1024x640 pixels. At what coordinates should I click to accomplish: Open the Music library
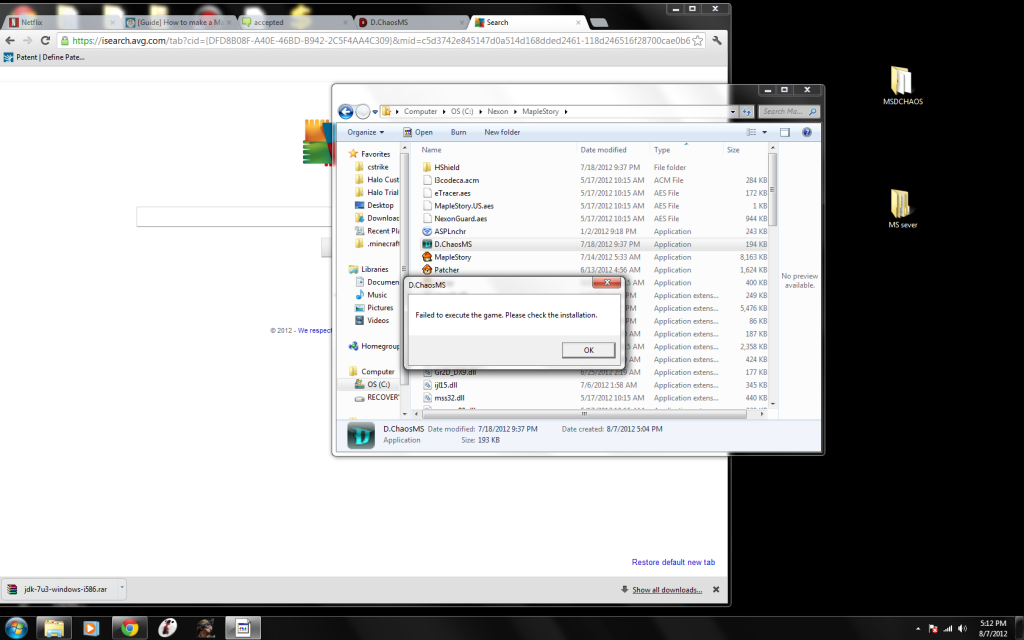(377, 295)
